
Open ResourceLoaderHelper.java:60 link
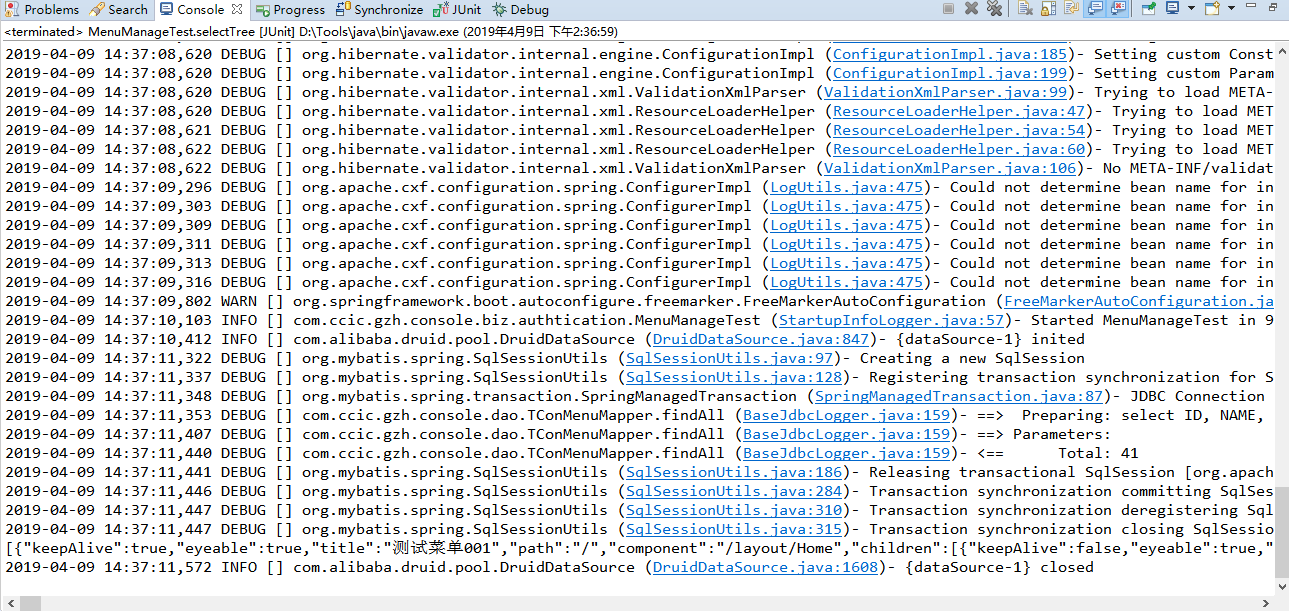tap(958, 149)
